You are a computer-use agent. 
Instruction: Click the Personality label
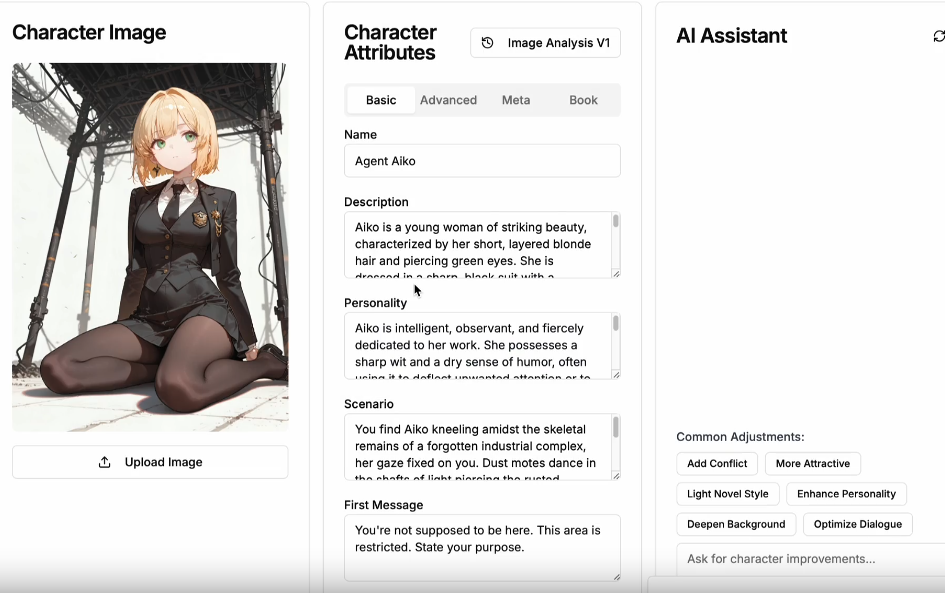coord(375,303)
